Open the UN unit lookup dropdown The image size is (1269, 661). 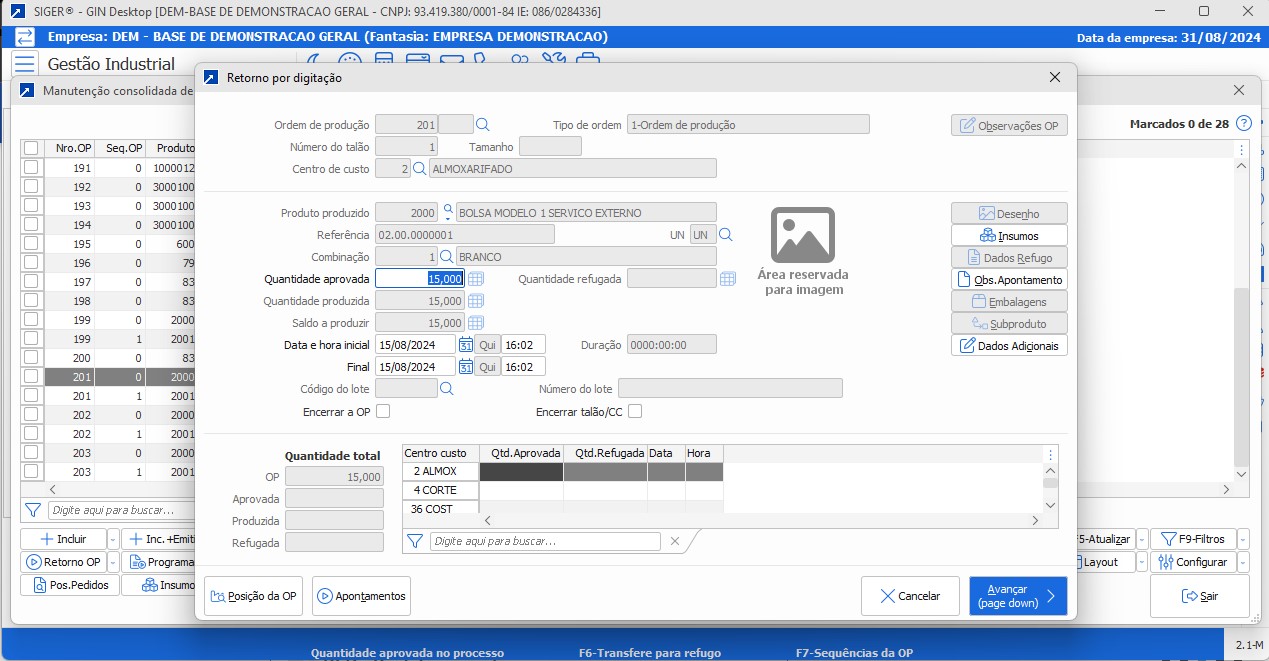pyautogui.click(x=726, y=234)
